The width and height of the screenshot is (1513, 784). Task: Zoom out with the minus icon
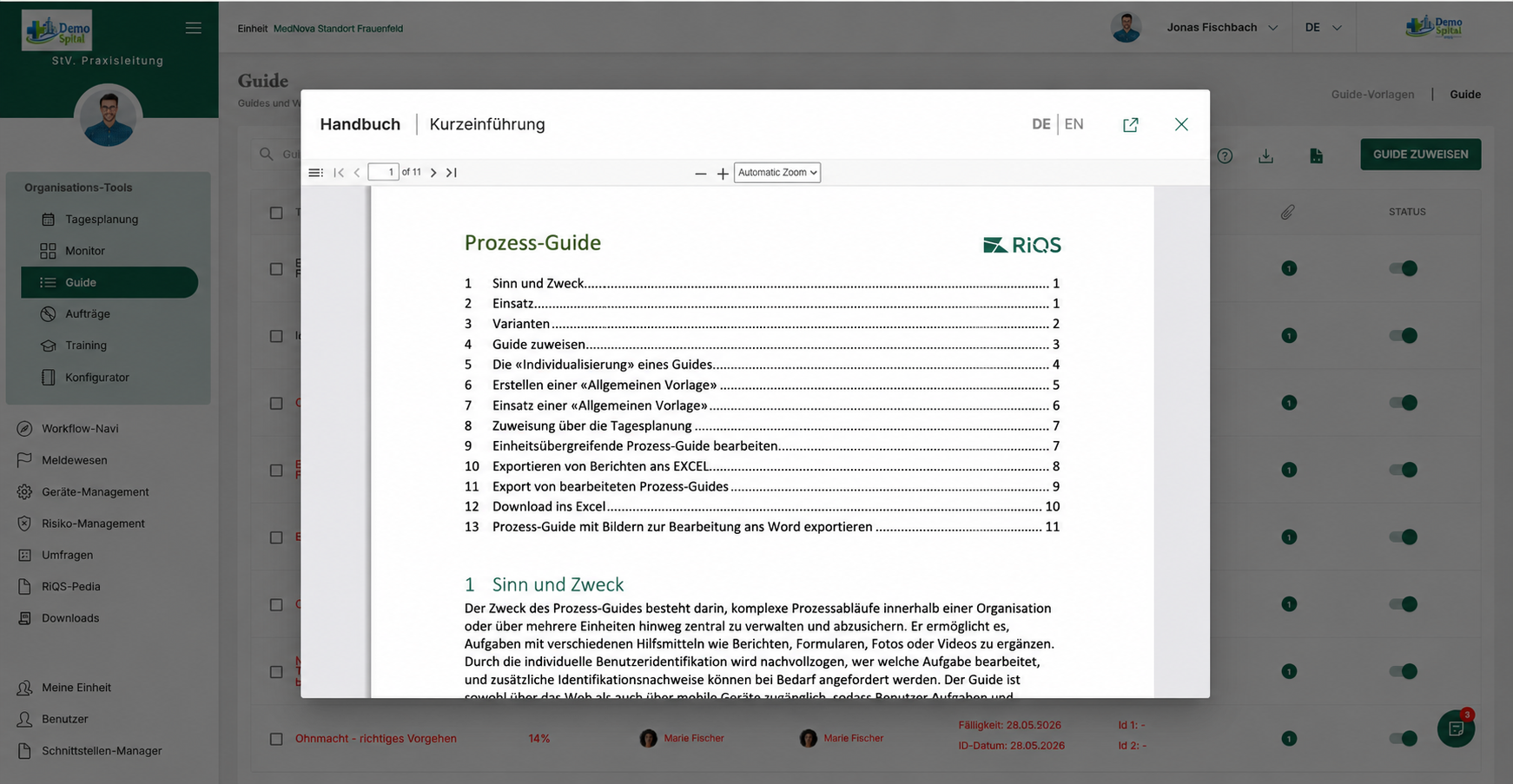(700, 174)
